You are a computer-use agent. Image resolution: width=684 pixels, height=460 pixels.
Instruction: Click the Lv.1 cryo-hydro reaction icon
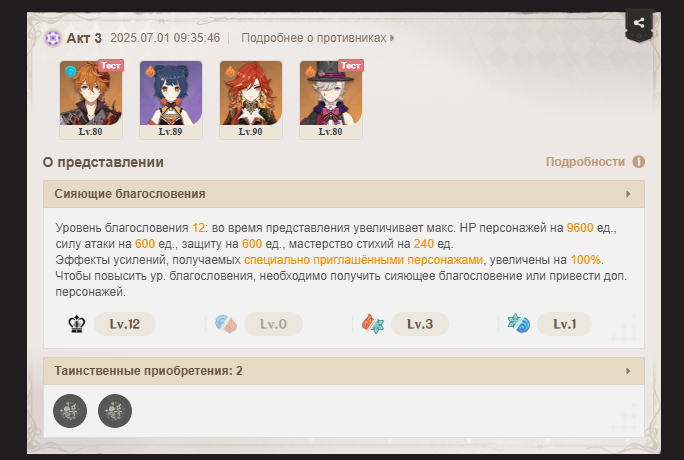[519, 324]
